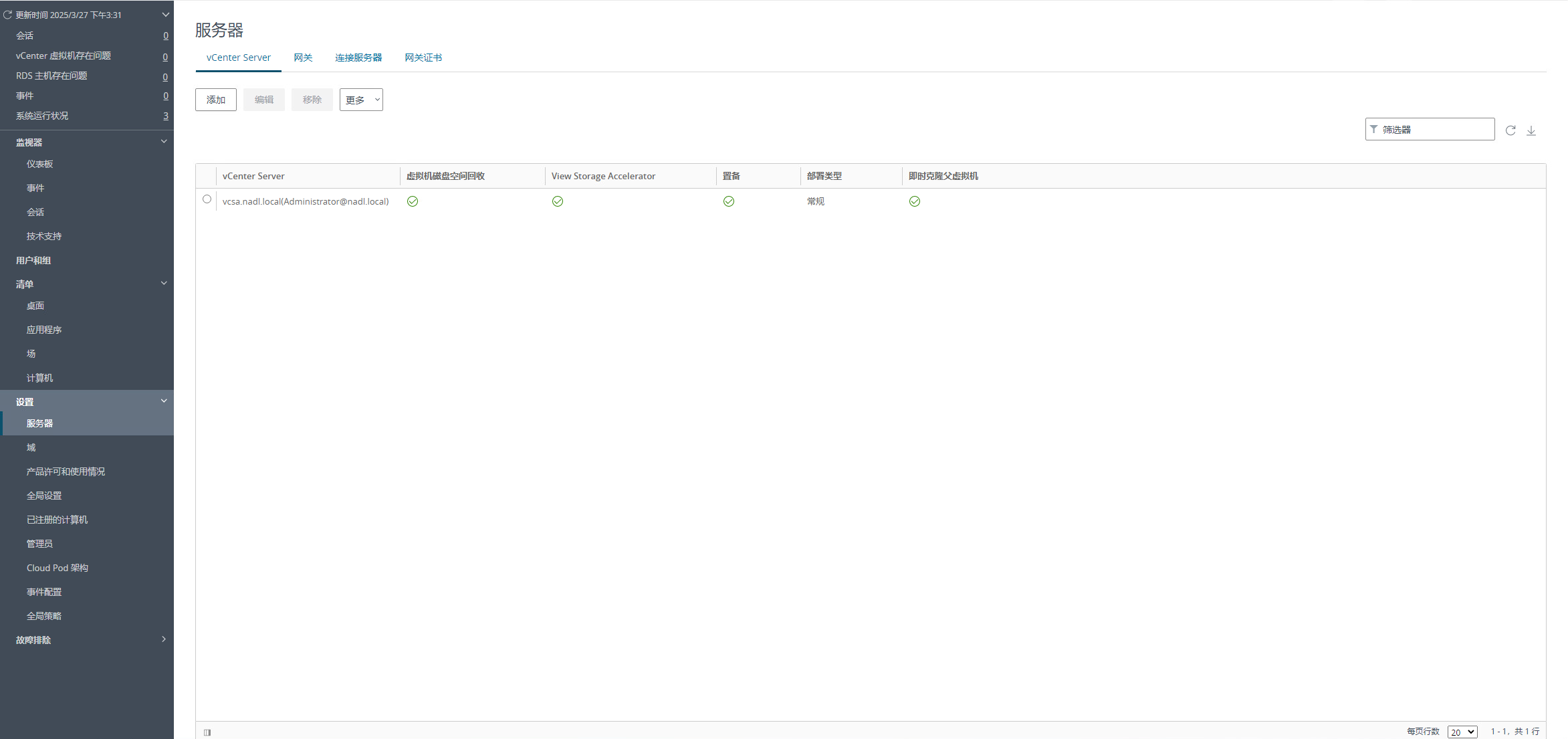Screen dimensions: 1568x739
Task: Open 仪表板 in the sidebar
Action: 40,164
